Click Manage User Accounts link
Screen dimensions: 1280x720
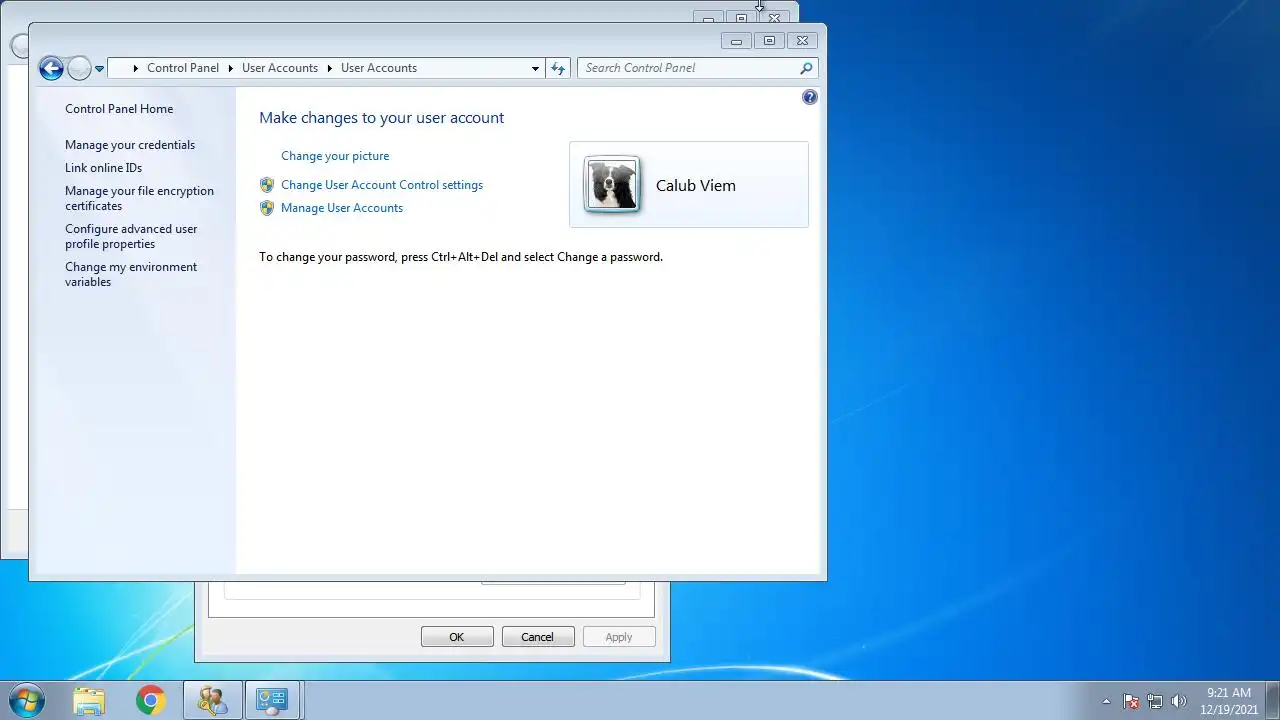point(342,208)
